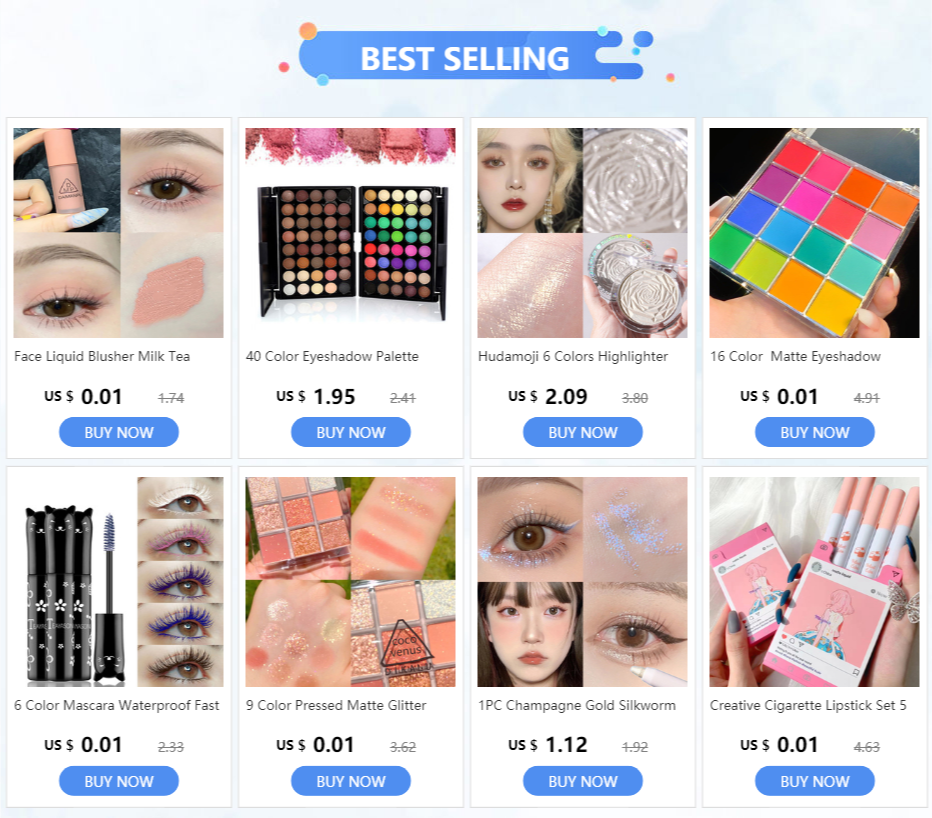Buy the Creative Cigarette Lipstick Set

point(815,781)
